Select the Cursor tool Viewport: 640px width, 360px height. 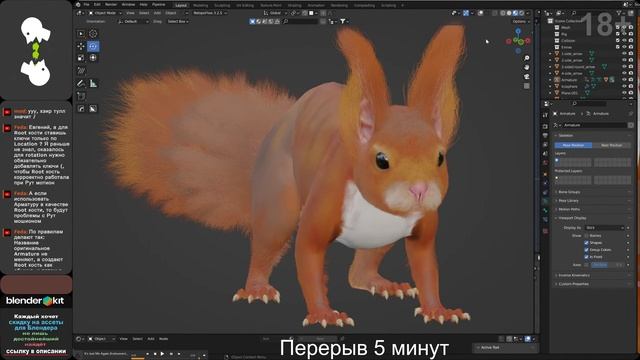click(93, 33)
